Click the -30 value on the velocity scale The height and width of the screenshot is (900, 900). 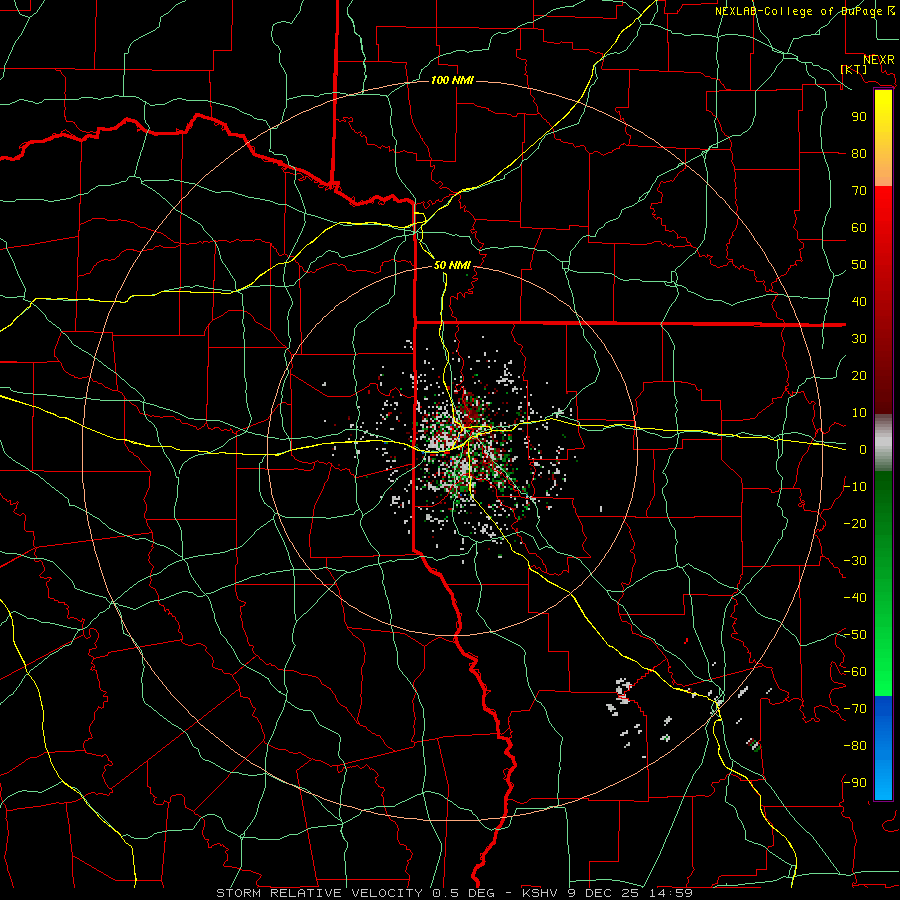(855, 561)
